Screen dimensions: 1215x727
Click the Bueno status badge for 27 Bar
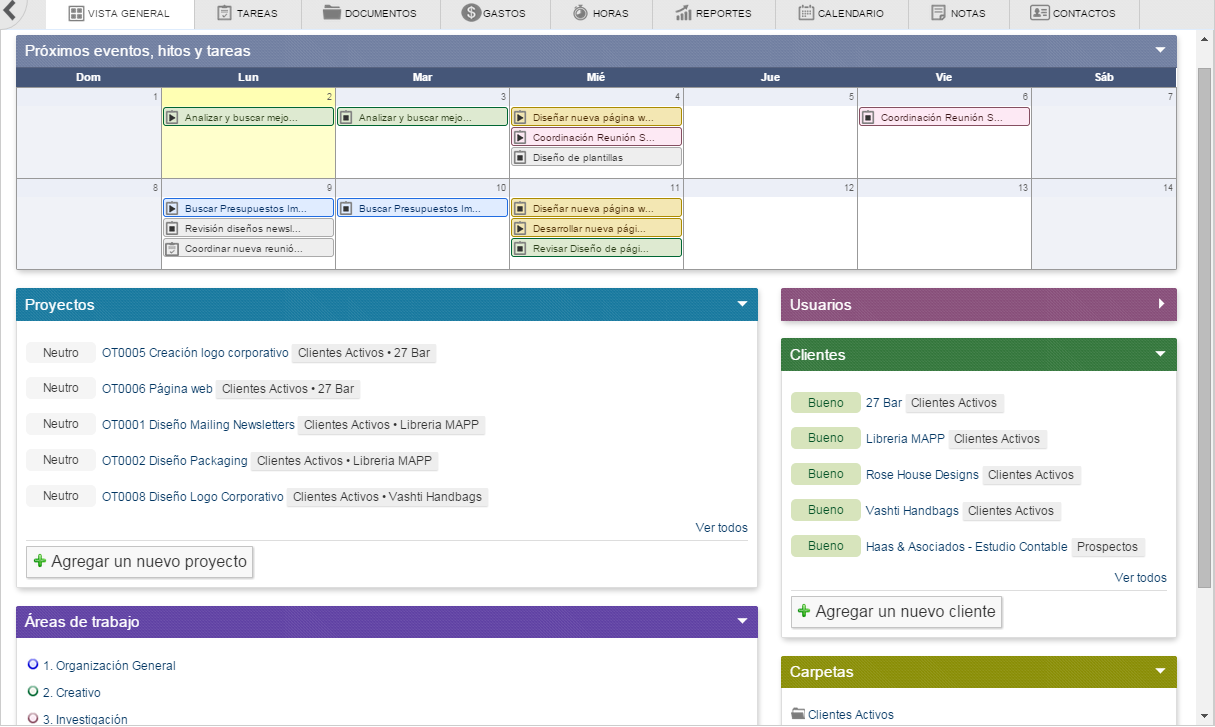[826, 402]
